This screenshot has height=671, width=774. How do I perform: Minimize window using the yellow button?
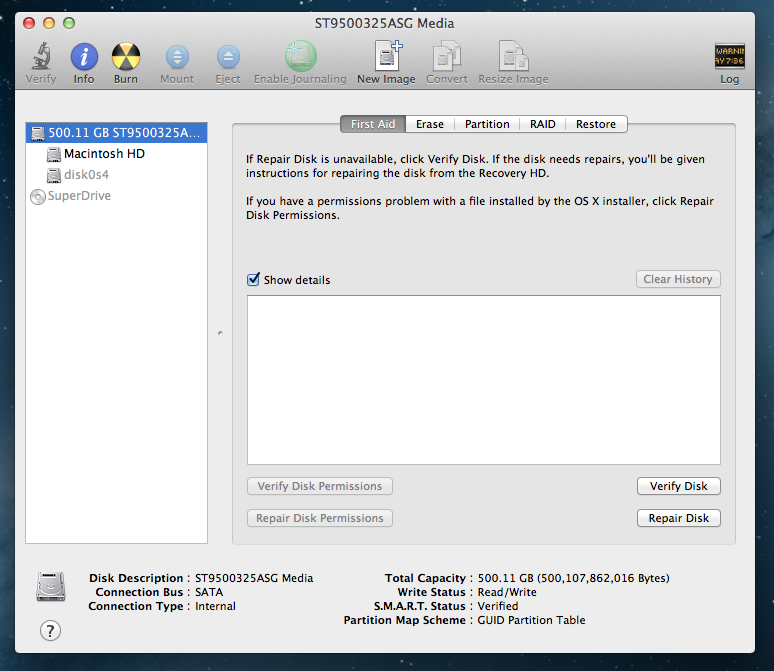click(49, 23)
